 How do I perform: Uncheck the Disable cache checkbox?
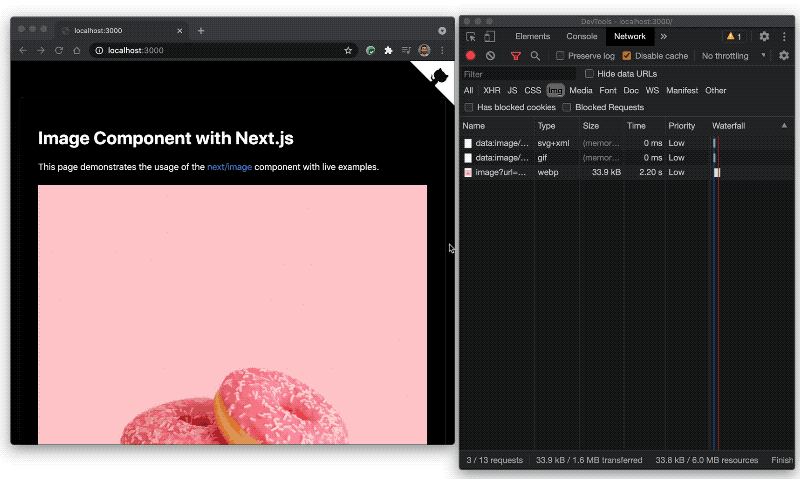[627, 56]
